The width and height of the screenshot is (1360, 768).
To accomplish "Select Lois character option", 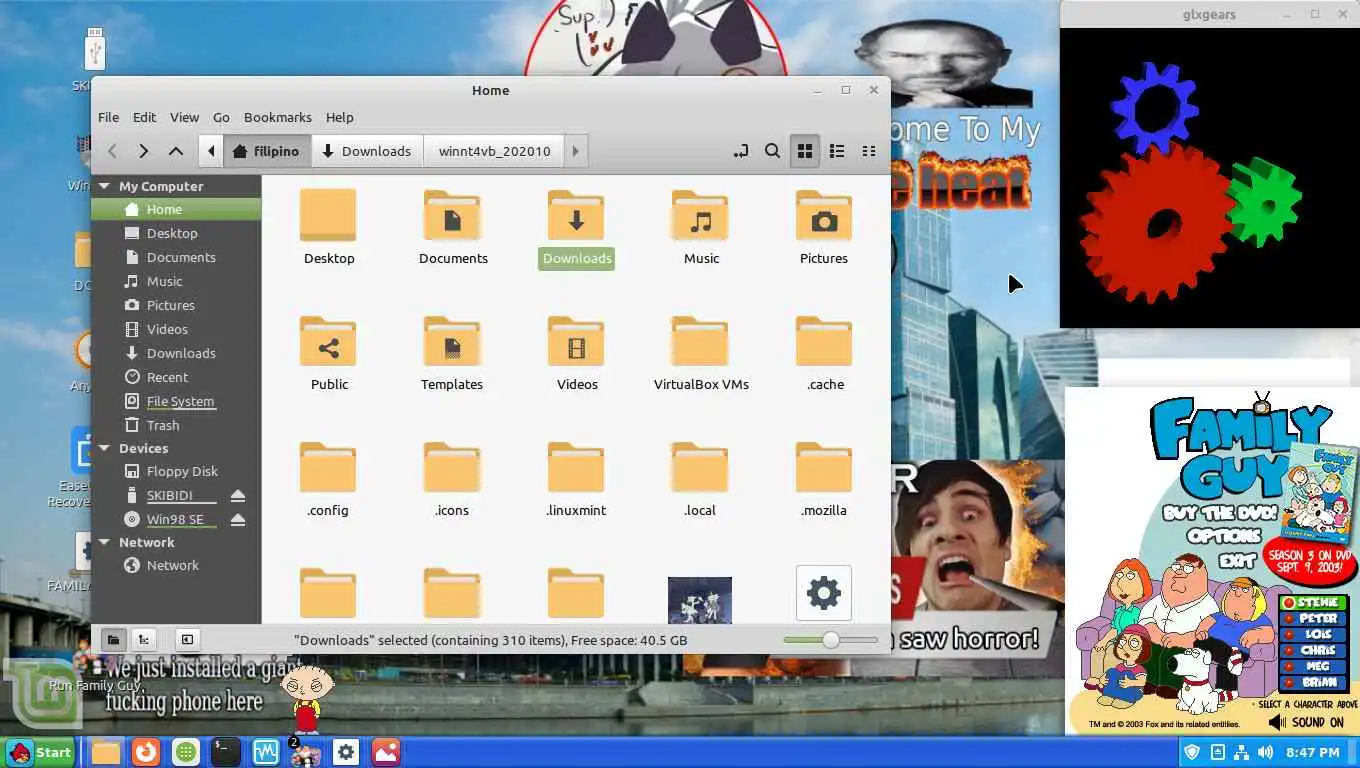I will point(1315,635).
